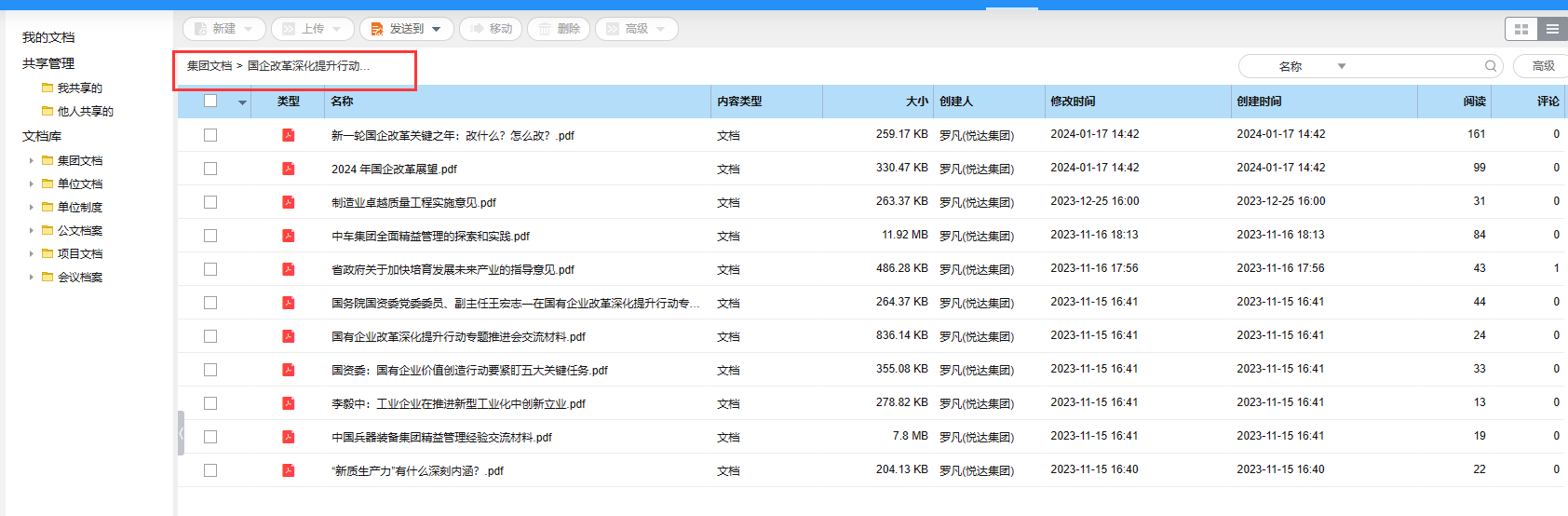Sort the list by 修改时间 column
The width and height of the screenshot is (1568, 516).
(1073, 101)
